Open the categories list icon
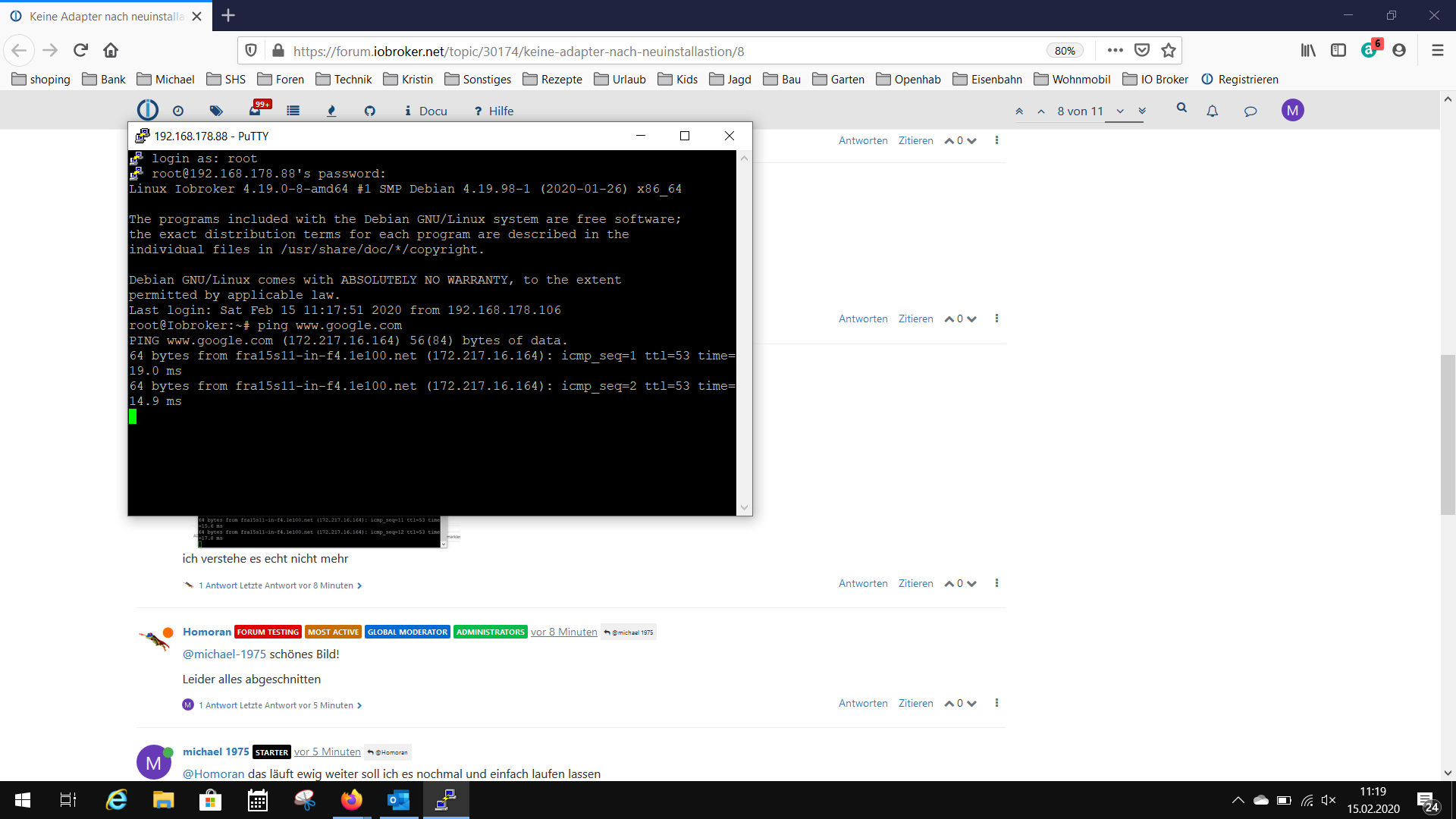The width and height of the screenshot is (1456, 819). (293, 111)
